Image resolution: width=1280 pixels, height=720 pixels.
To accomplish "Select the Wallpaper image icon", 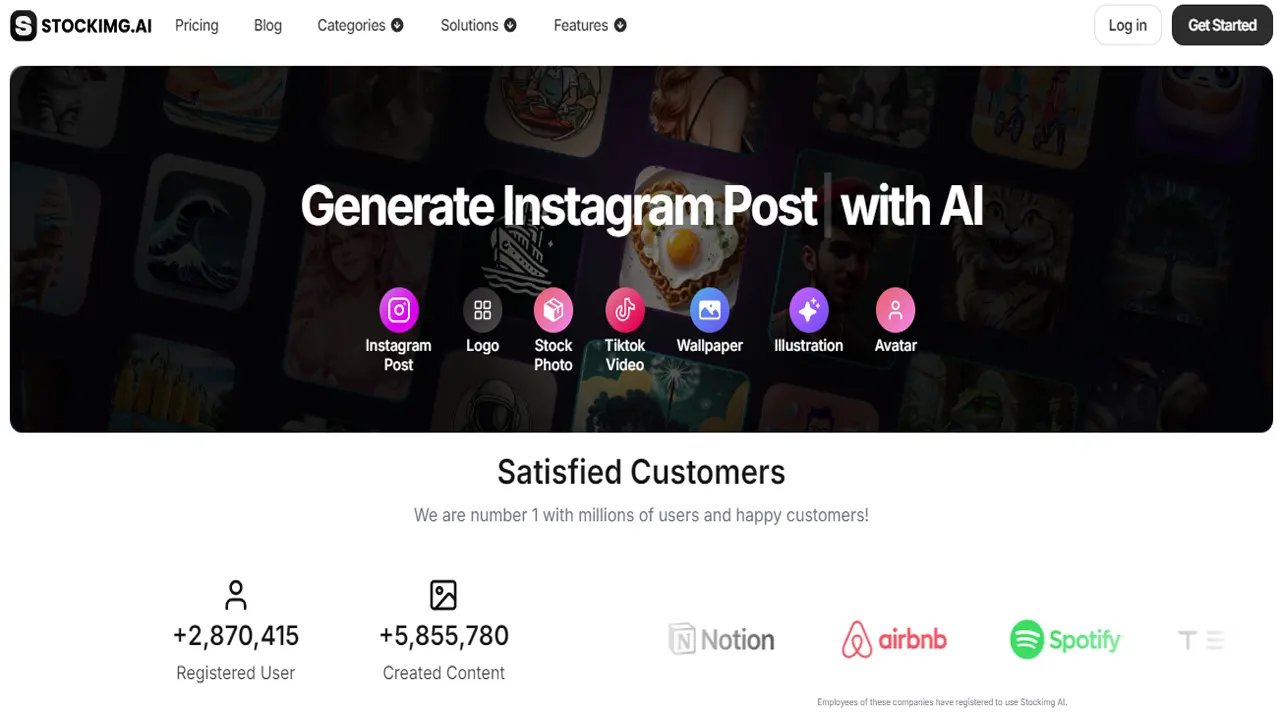I will click(x=710, y=310).
